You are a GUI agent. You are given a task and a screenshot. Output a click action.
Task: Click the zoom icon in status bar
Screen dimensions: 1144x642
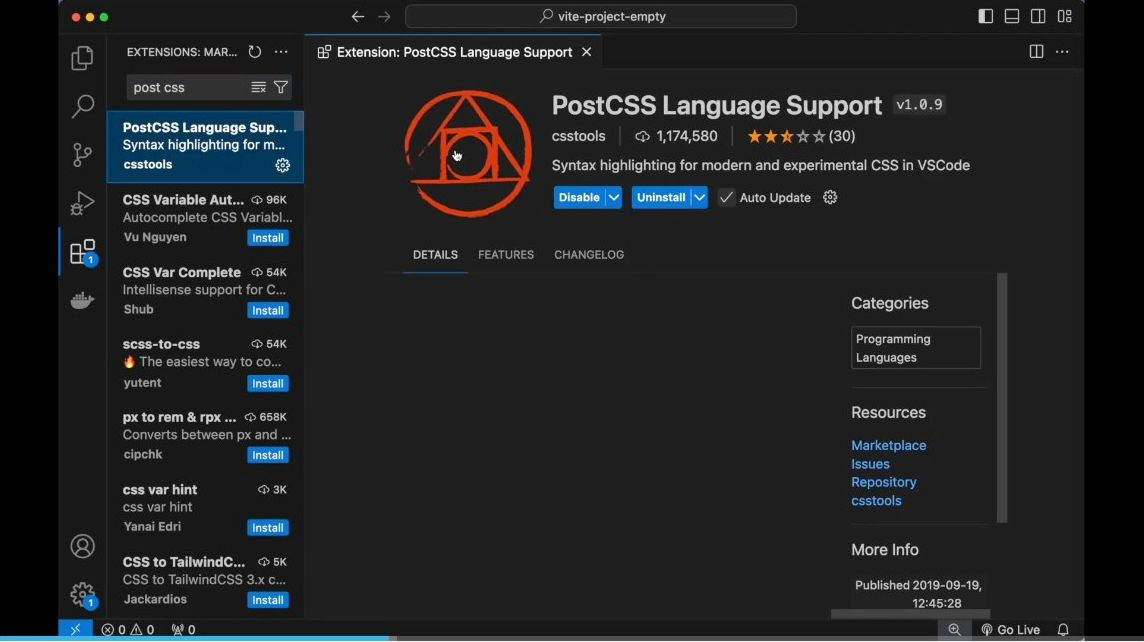pos(954,630)
